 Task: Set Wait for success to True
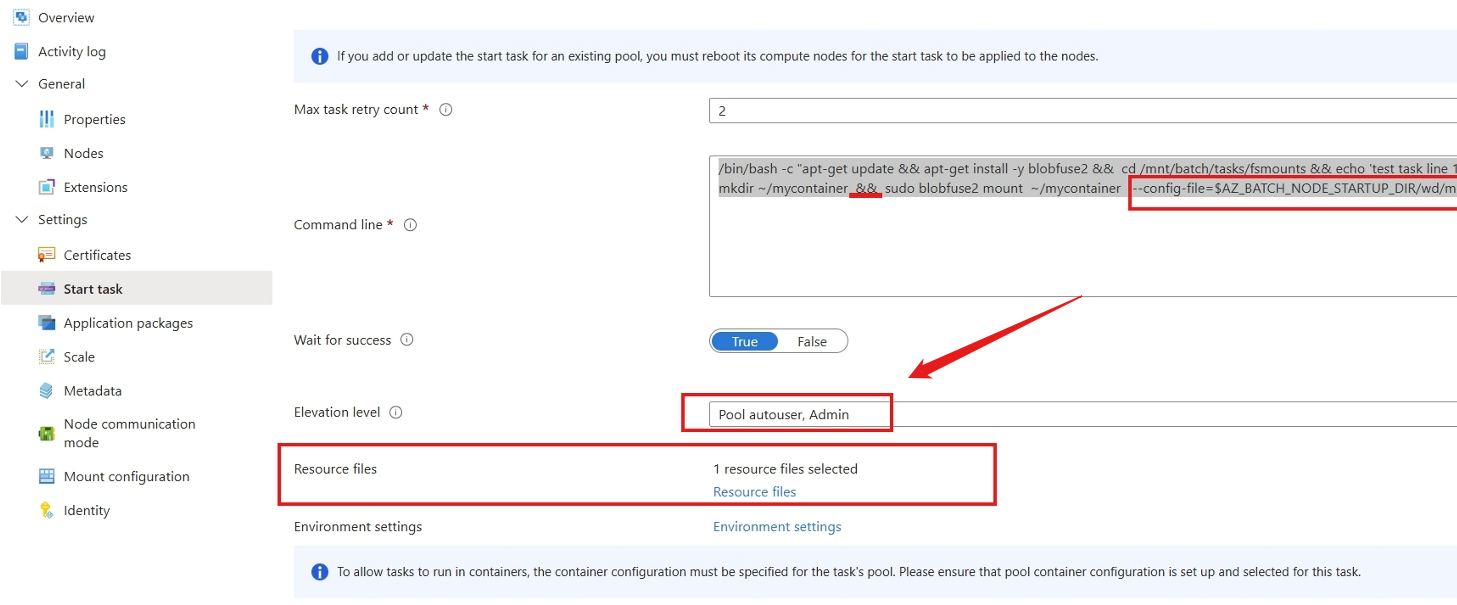[x=745, y=341]
